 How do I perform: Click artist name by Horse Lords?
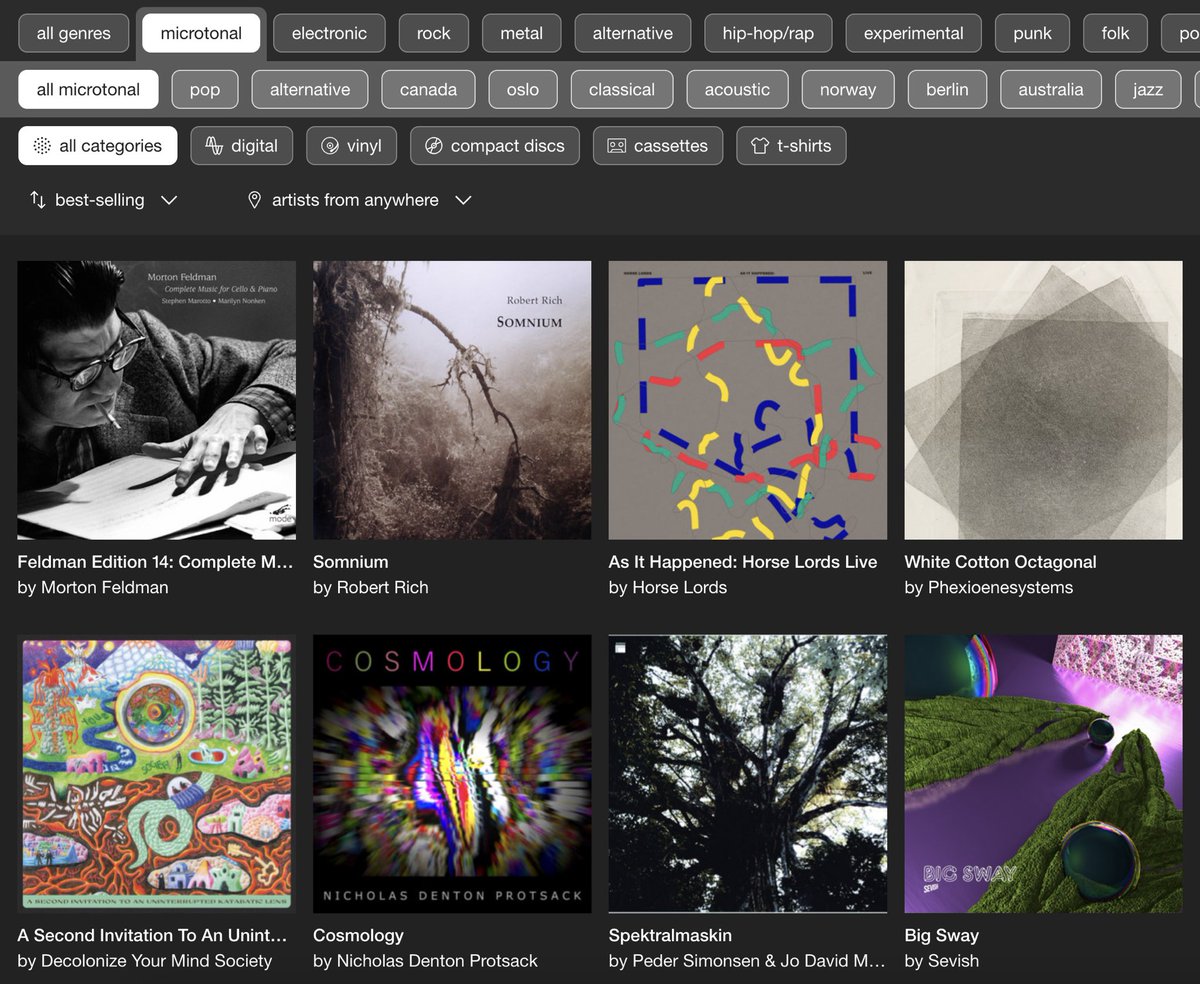(x=668, y=588)
